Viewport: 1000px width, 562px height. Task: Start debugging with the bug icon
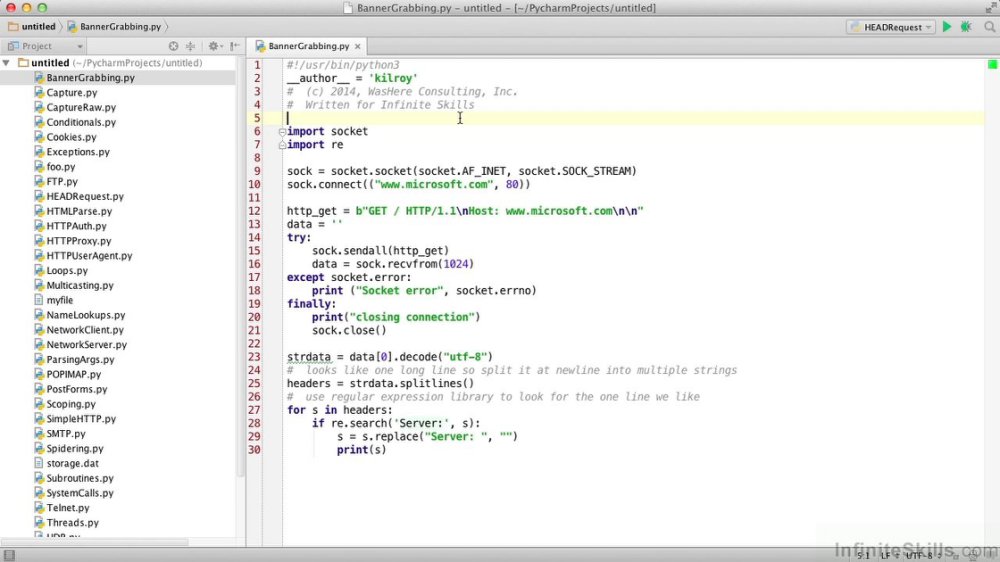coord(966,27)
